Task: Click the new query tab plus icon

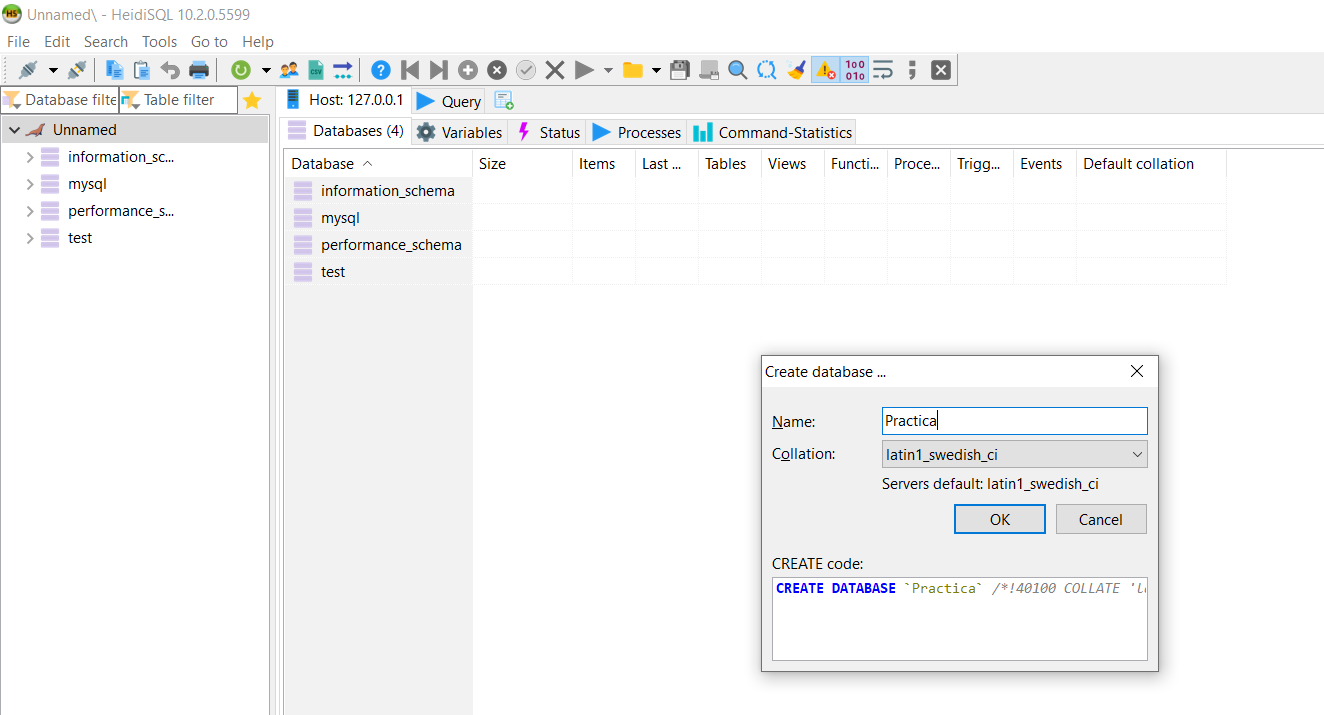Action: pyautogui.click(x=504, y=100)
